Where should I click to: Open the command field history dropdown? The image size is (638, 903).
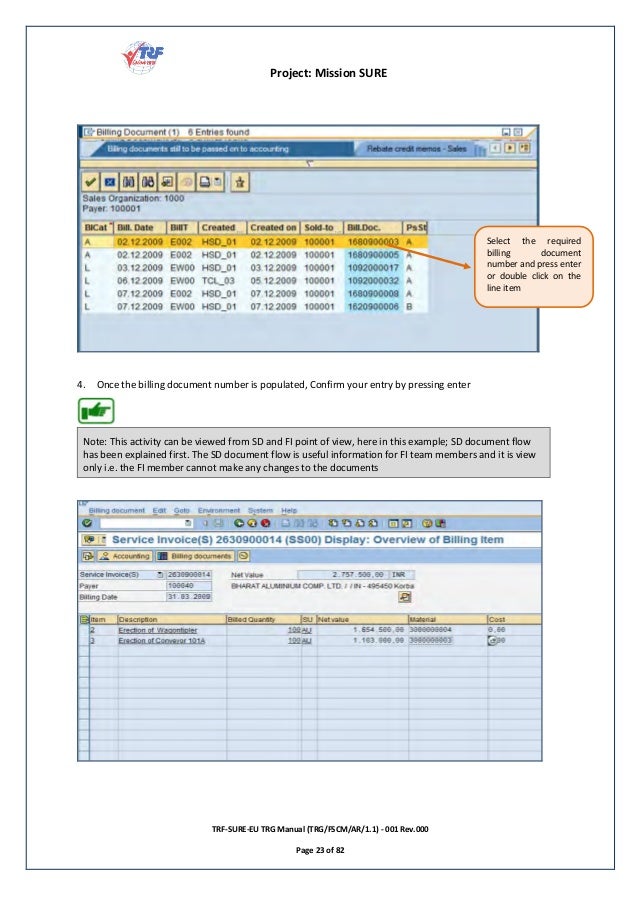click(188, 523)
